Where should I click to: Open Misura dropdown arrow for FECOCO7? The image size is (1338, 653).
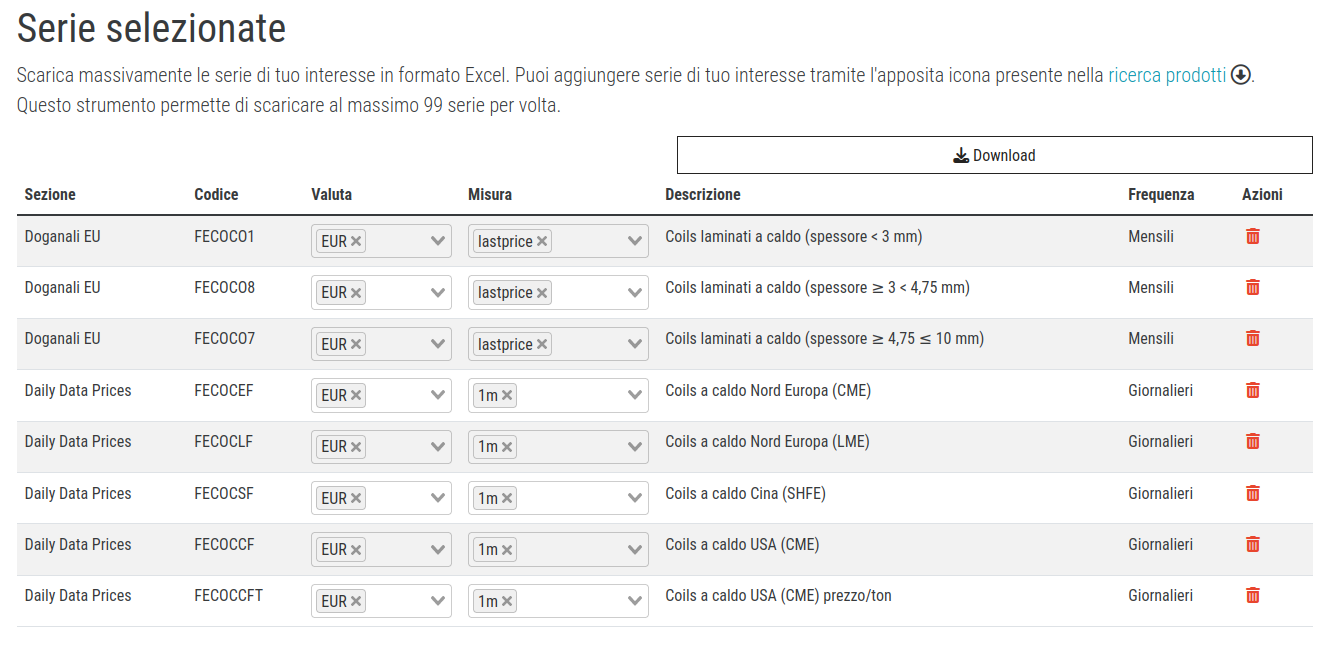pyautogui.click(x=635, y=344)
